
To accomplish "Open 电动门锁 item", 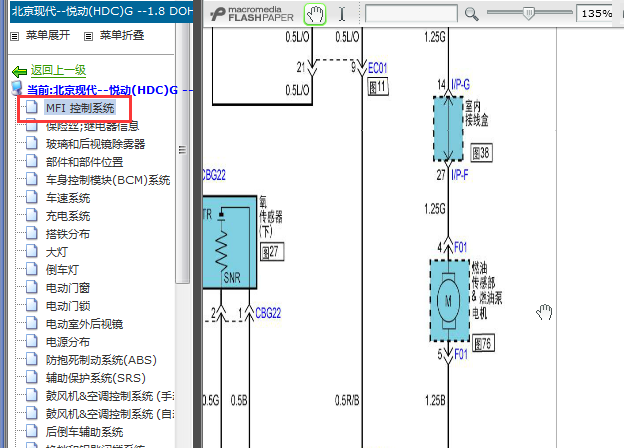I will click(x=68, y=306).
